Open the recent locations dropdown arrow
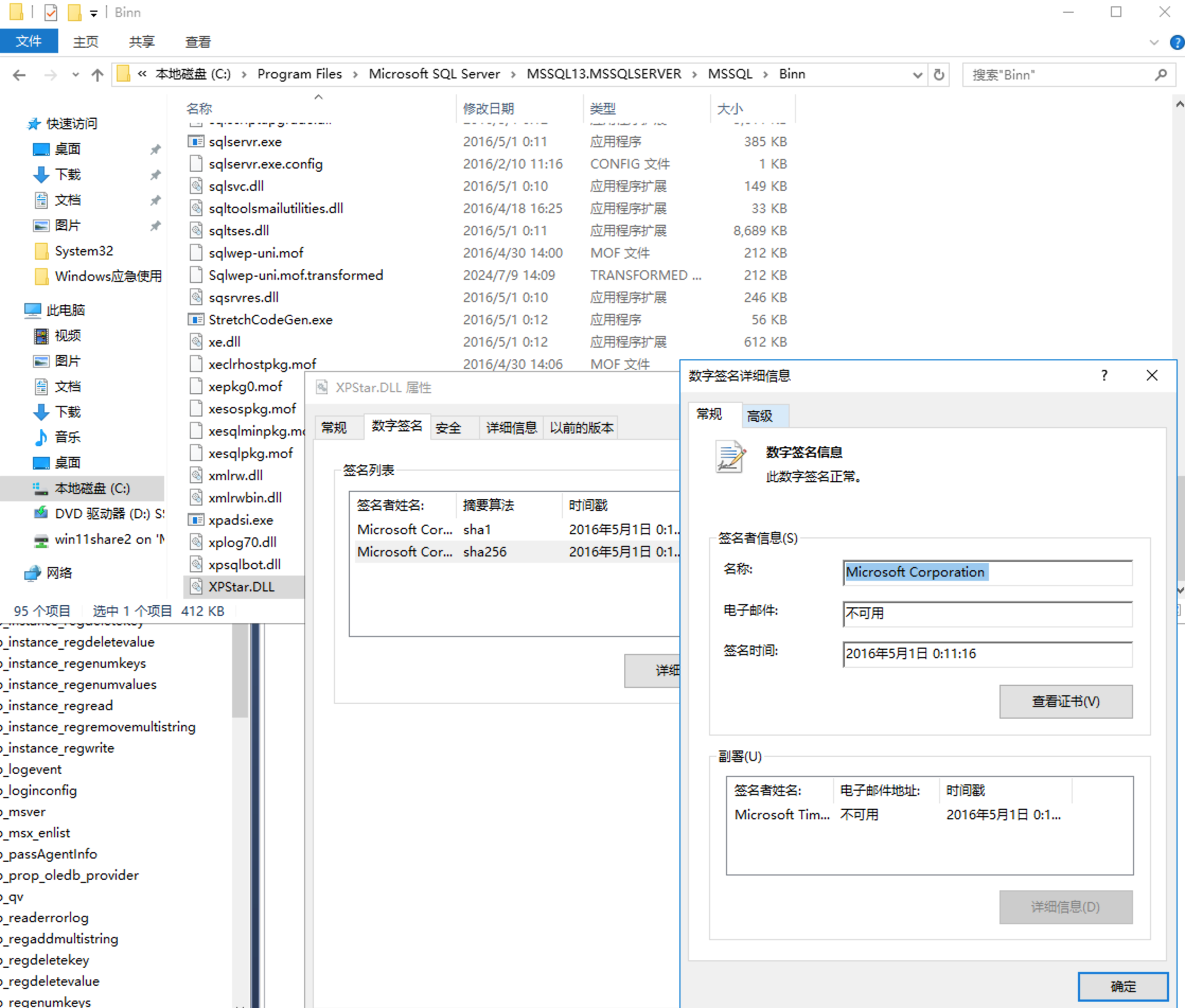This screenshot has width=1185, height=1008. pyautogui.click(x=75, y=75)
